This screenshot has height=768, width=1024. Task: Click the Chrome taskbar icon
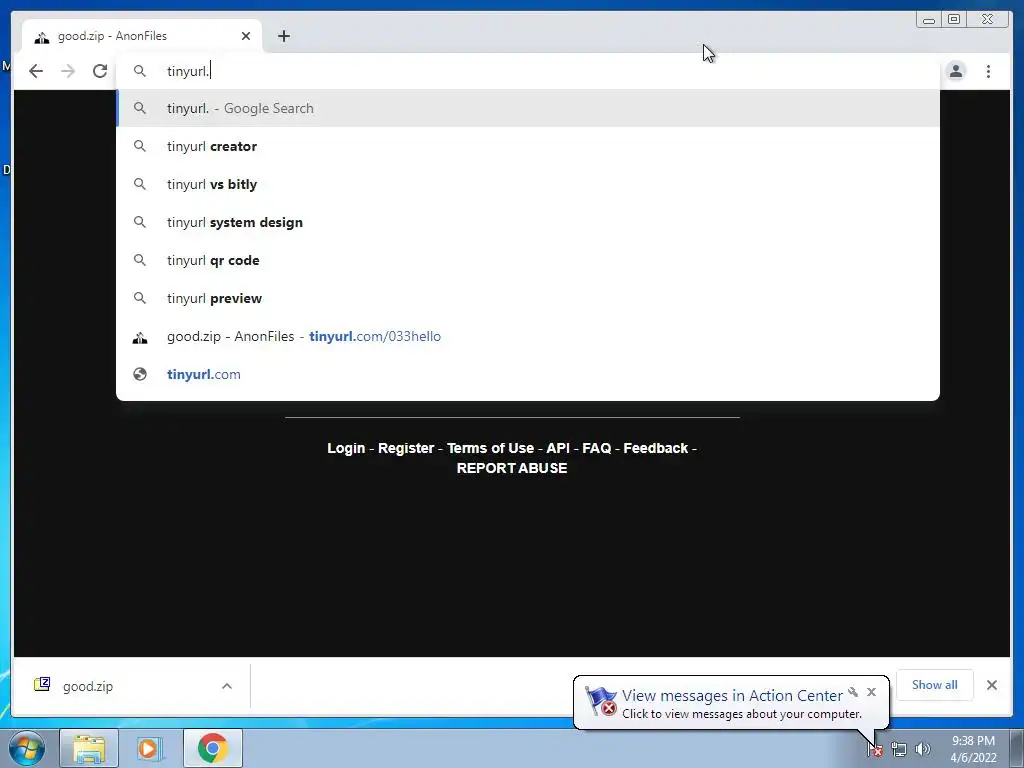[213, 748]
